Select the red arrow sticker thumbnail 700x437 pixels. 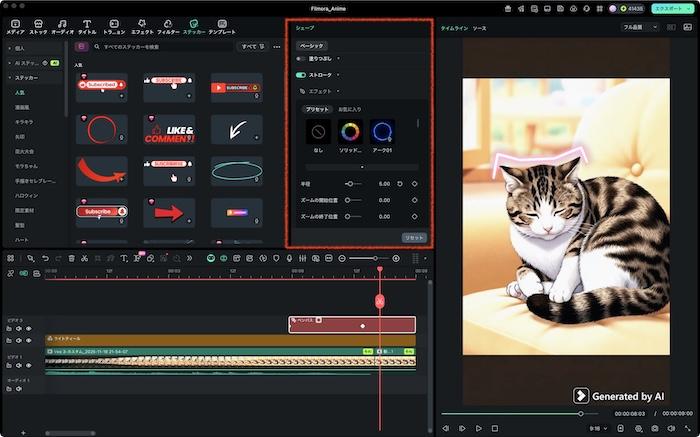point(170,211)
